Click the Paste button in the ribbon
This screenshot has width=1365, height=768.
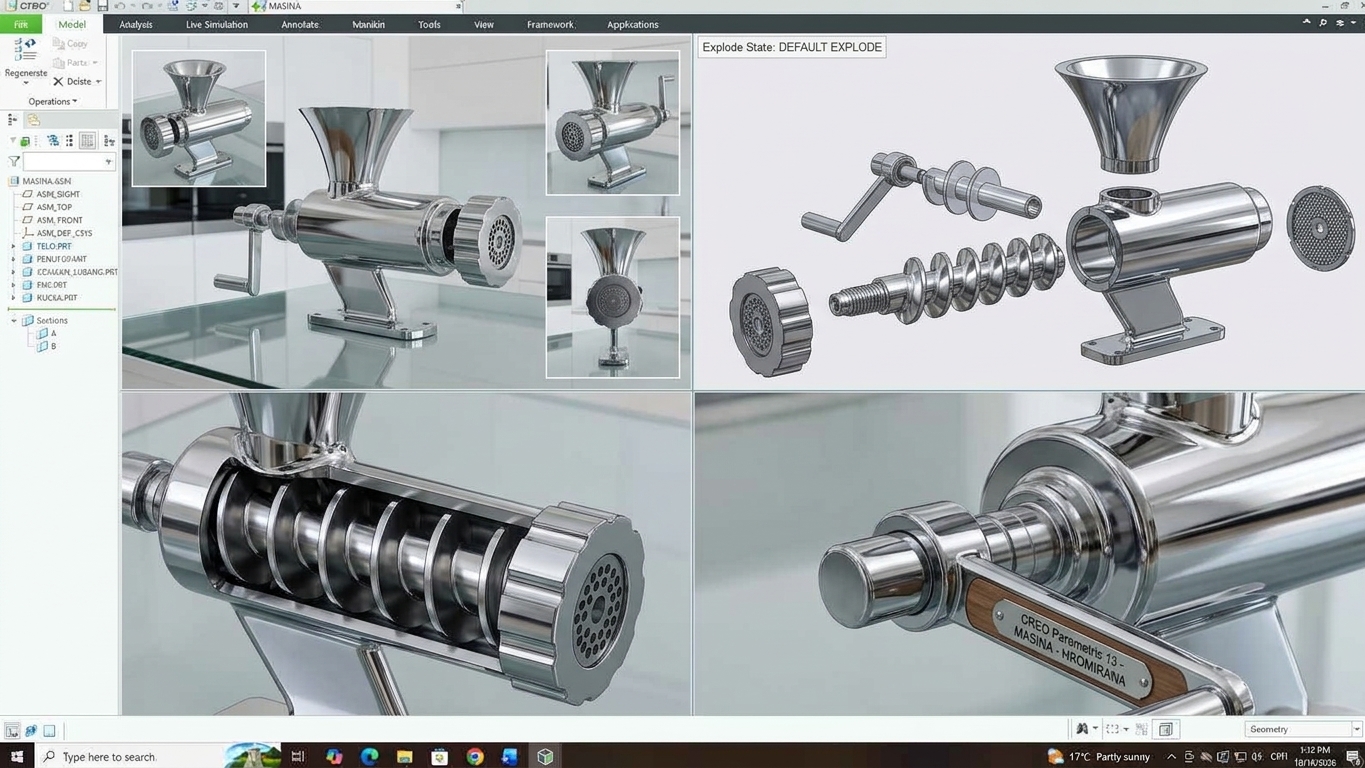click(x=75, y=62)
